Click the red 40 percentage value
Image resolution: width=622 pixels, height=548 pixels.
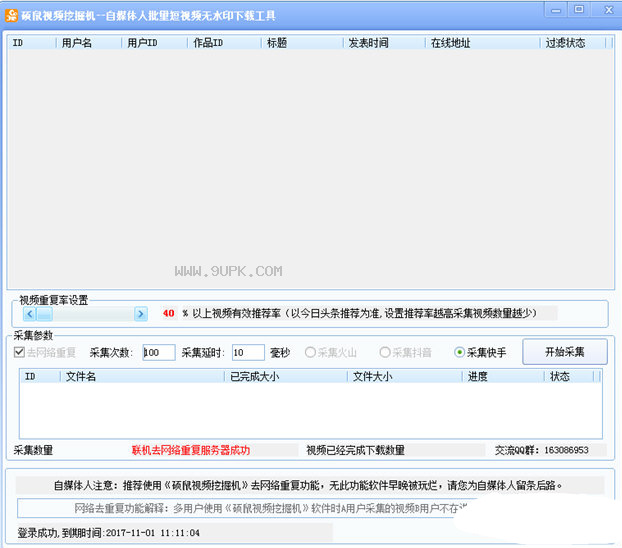pos(169,313)
